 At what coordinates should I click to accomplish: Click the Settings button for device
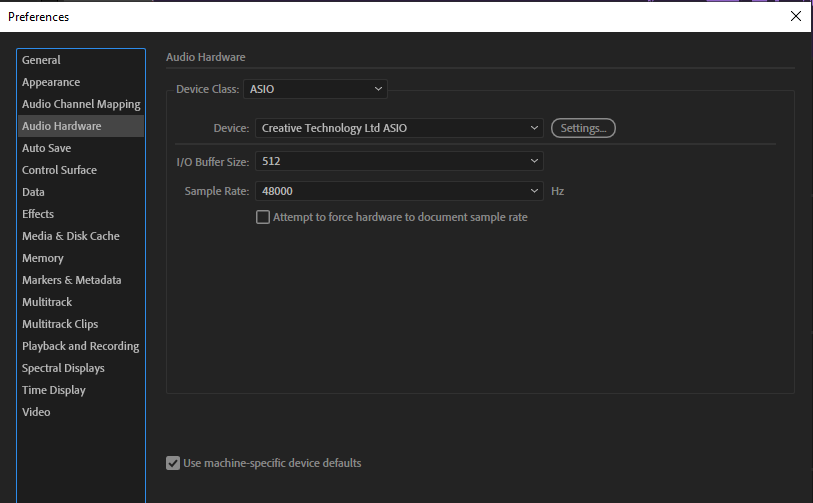pos(583,128)
